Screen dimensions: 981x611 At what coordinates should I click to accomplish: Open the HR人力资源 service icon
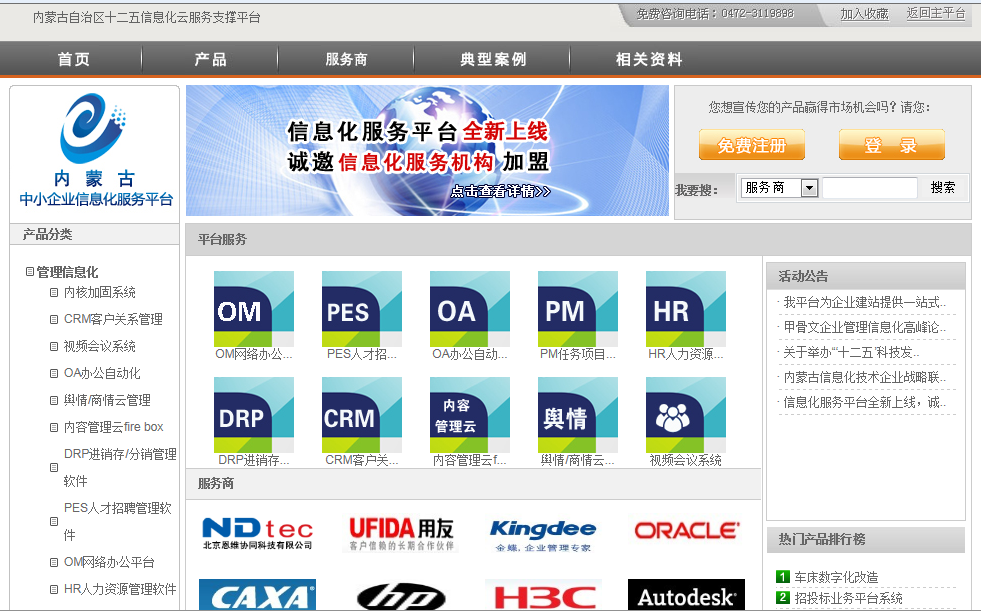[x=686, y=309]
